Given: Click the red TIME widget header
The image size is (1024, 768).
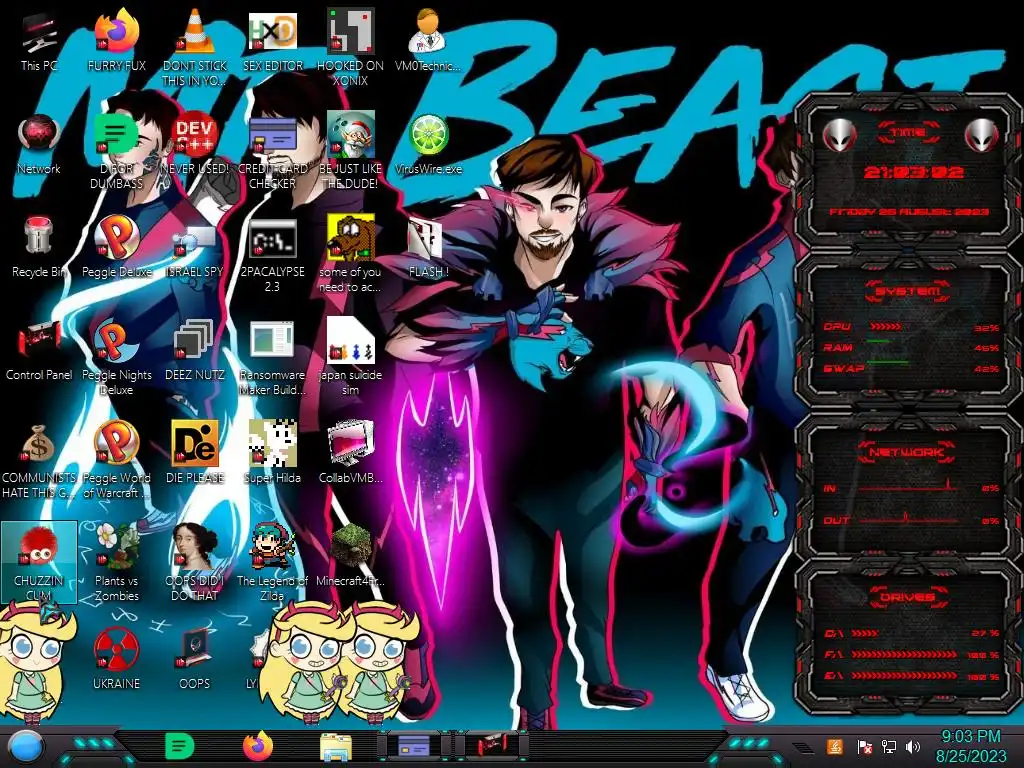Looking at the screenshot, I should point(908,133).
